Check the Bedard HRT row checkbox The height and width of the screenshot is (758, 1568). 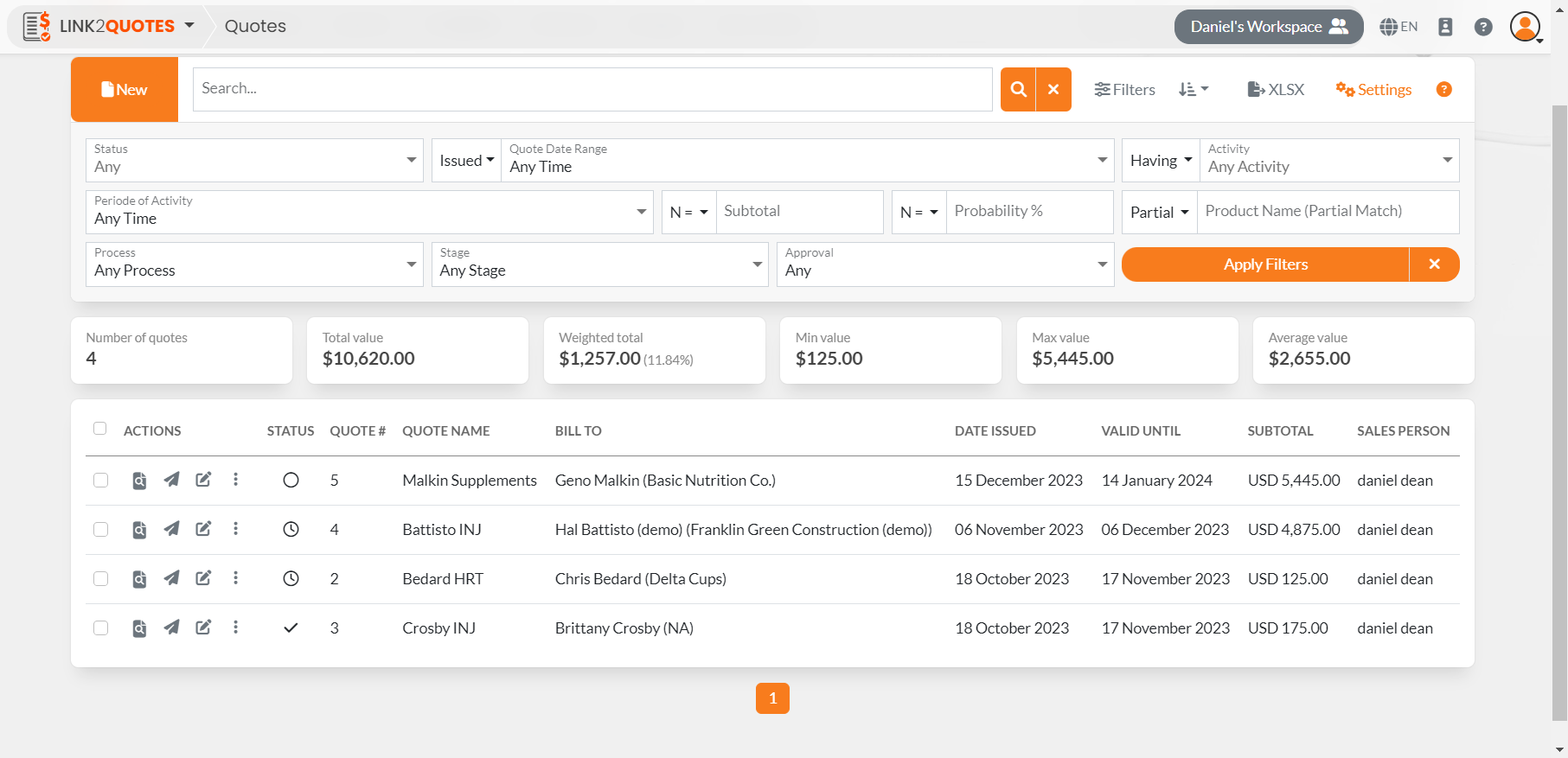click(x=101, y=579)
